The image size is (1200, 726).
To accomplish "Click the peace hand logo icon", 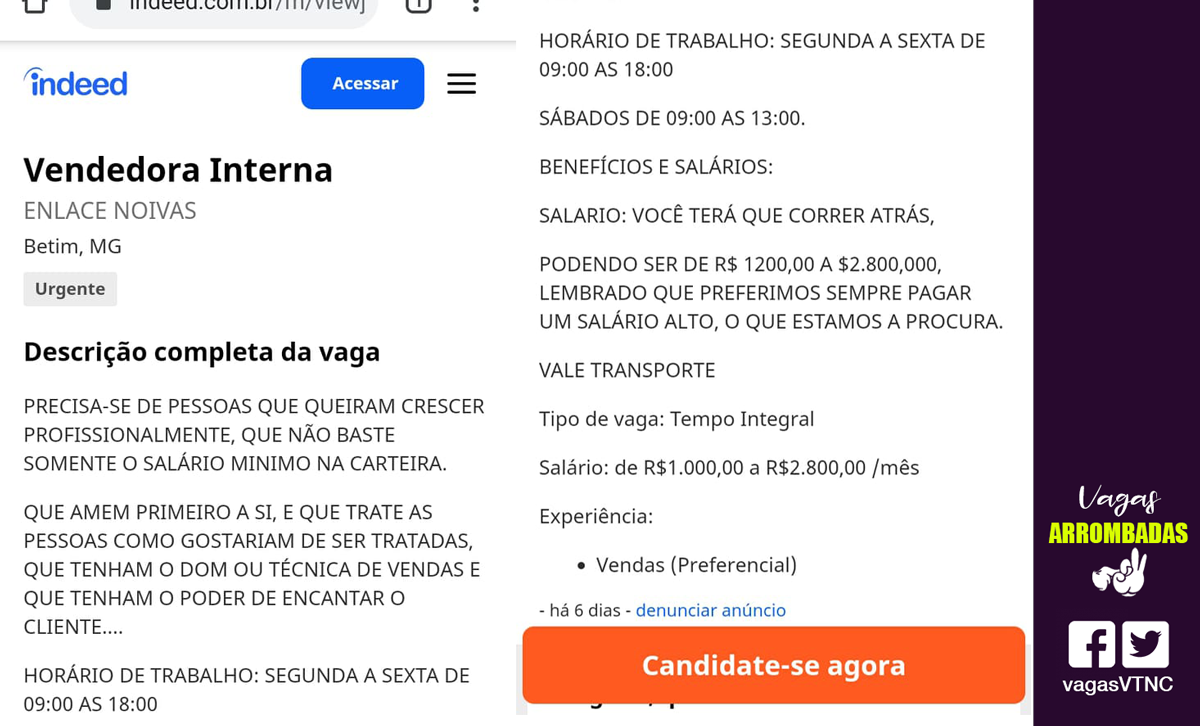I will (1119, 572).
